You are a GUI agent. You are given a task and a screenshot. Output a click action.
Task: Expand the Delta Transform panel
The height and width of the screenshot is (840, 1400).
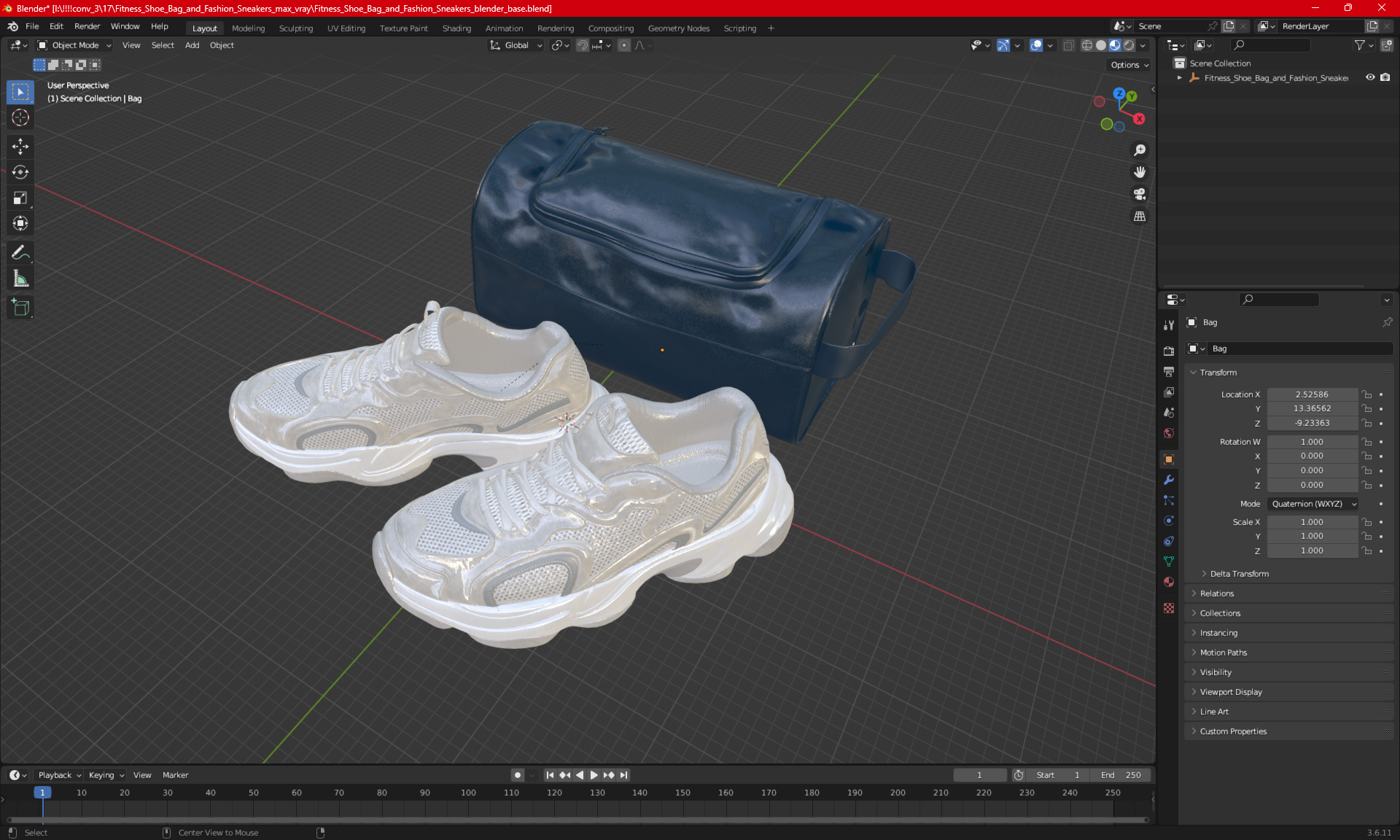[x=1239, y=574]
